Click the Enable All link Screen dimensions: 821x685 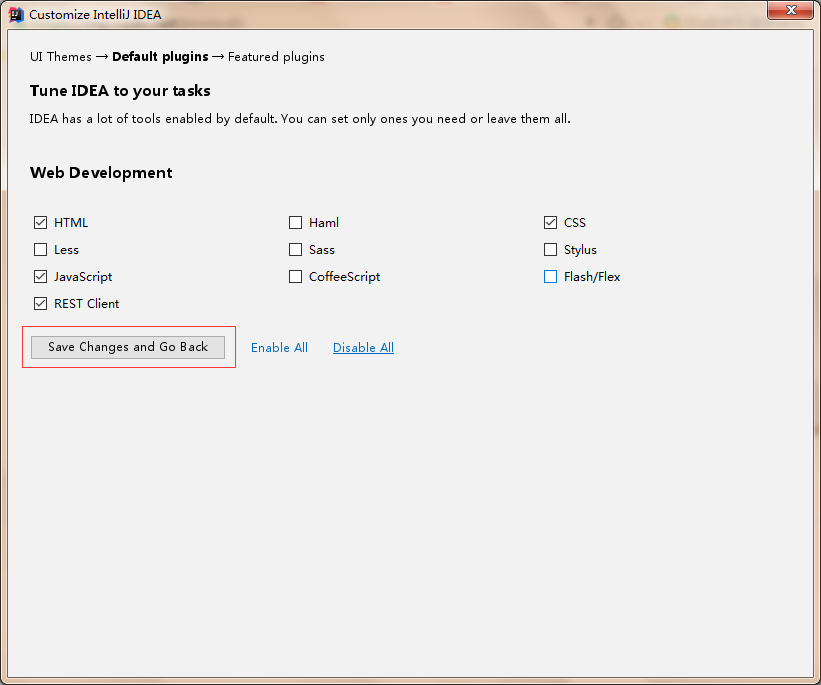coord(279,348)
